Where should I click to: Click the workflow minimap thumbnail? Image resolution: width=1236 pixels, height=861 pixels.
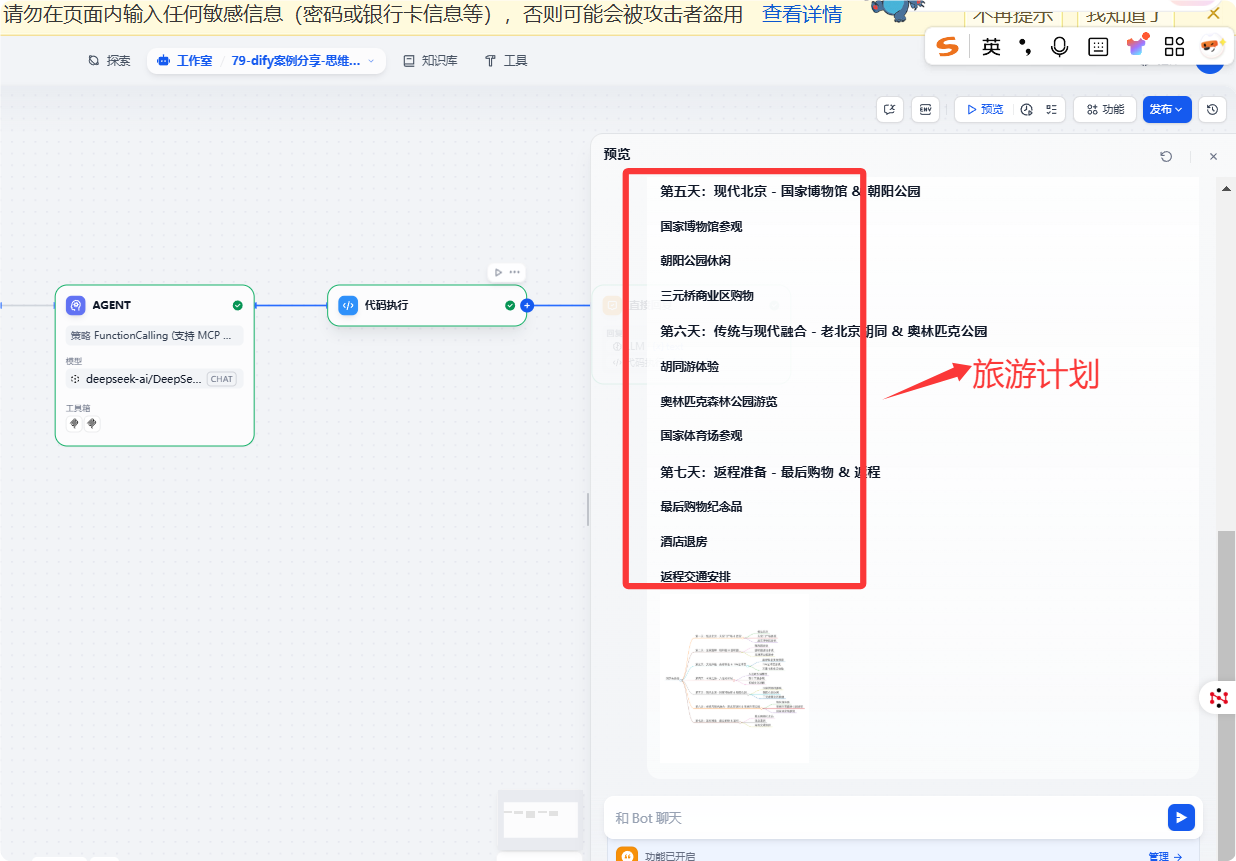coord(540,820)
